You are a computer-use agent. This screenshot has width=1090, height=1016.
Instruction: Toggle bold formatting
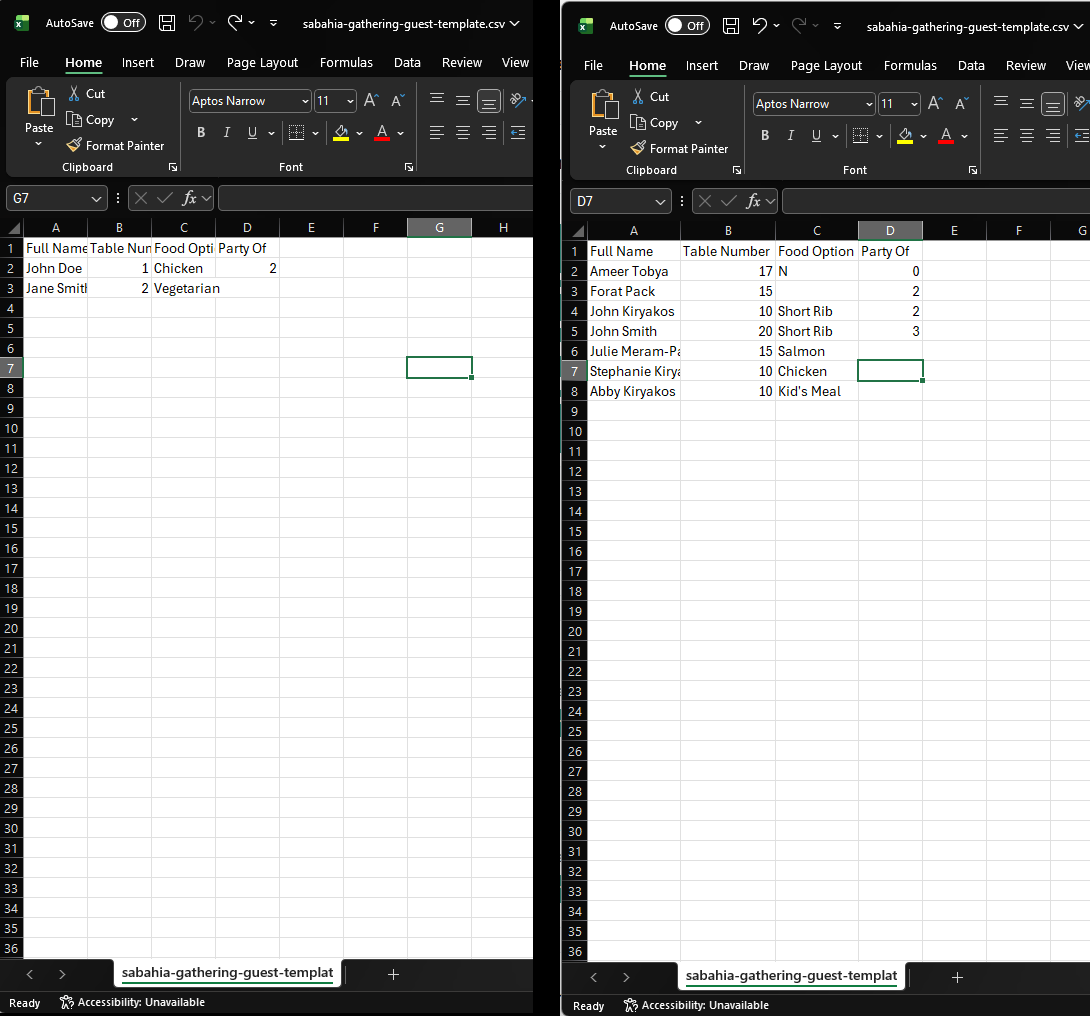pyautogui.click(x=201, y=132)
